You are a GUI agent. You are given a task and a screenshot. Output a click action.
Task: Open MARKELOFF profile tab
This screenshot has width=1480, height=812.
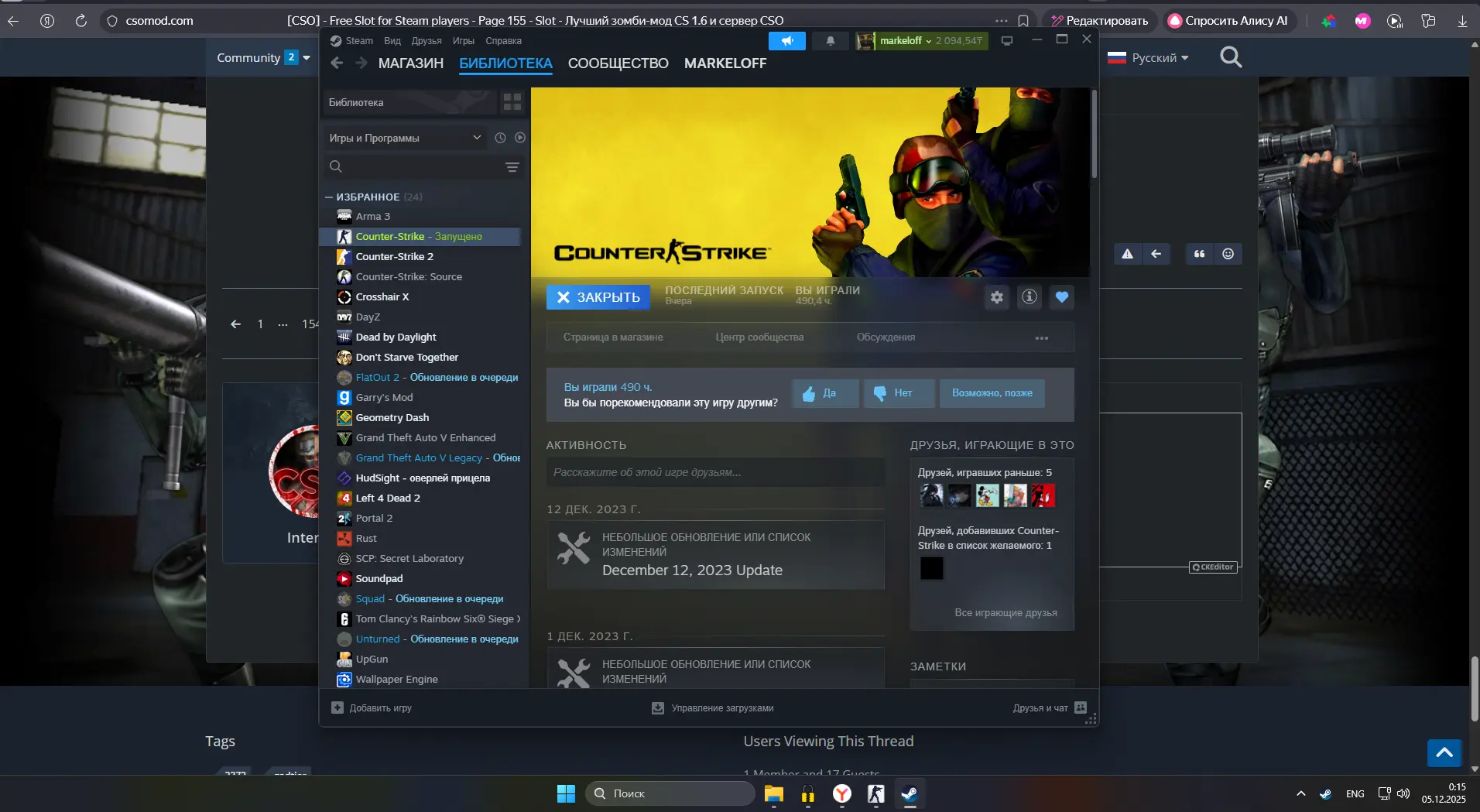point(725,63)
